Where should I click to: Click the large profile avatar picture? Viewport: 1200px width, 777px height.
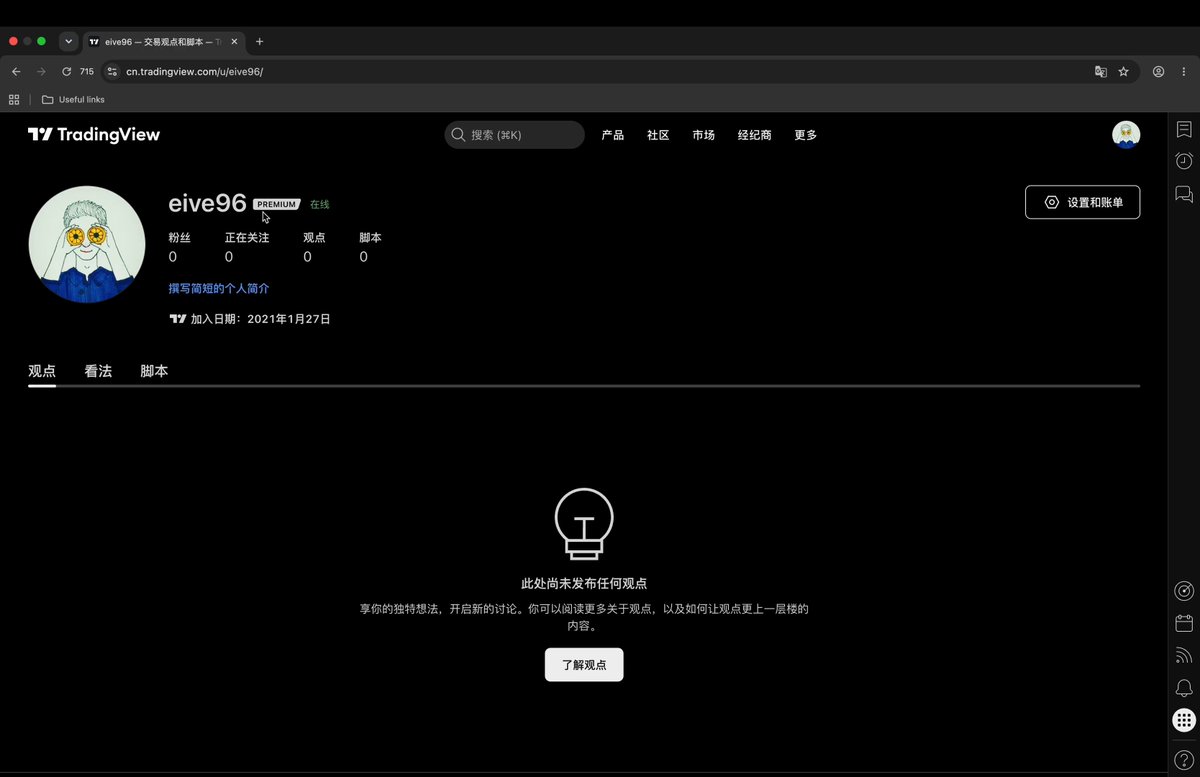87,244
